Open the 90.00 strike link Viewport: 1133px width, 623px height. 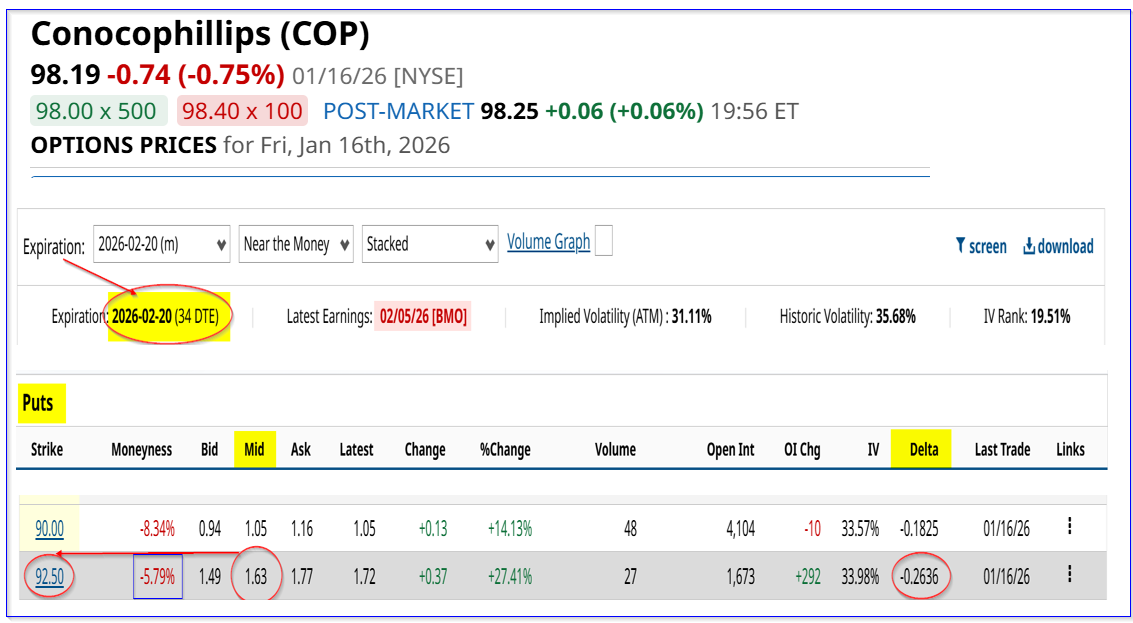(49, 529)
